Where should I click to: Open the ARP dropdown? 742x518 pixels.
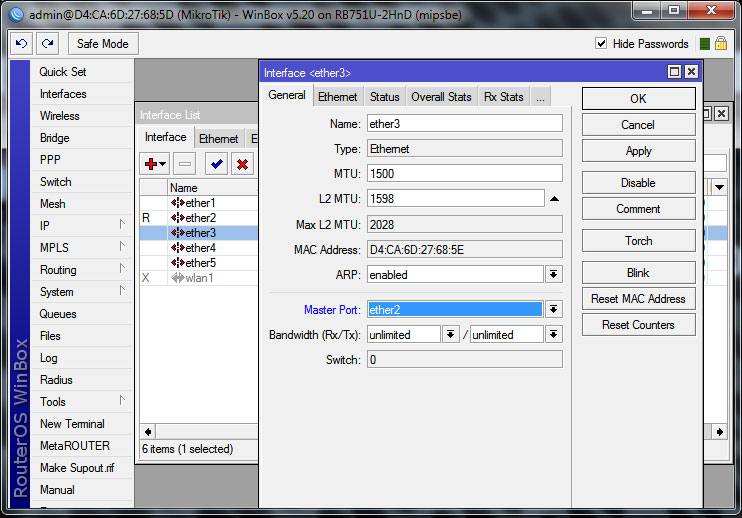[553, 274]
